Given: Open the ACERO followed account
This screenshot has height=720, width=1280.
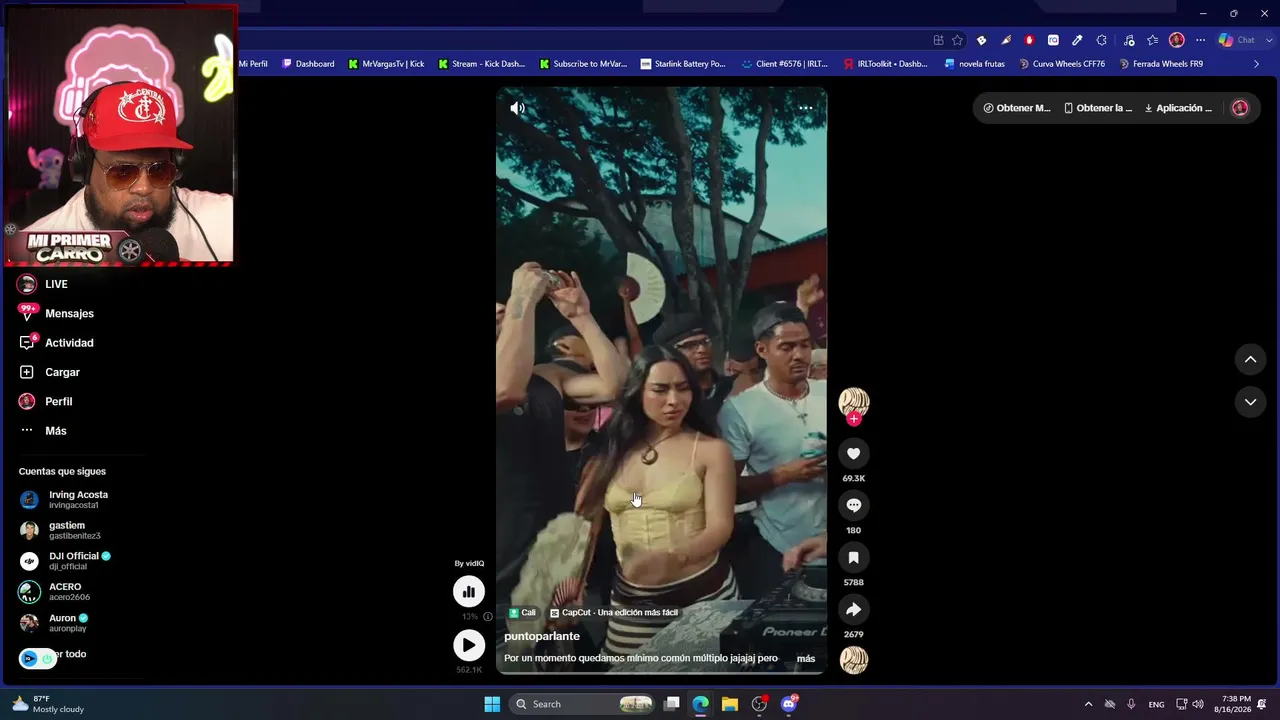Looking at the screenshot, I should pyautogui.click(x=56, y=592).
